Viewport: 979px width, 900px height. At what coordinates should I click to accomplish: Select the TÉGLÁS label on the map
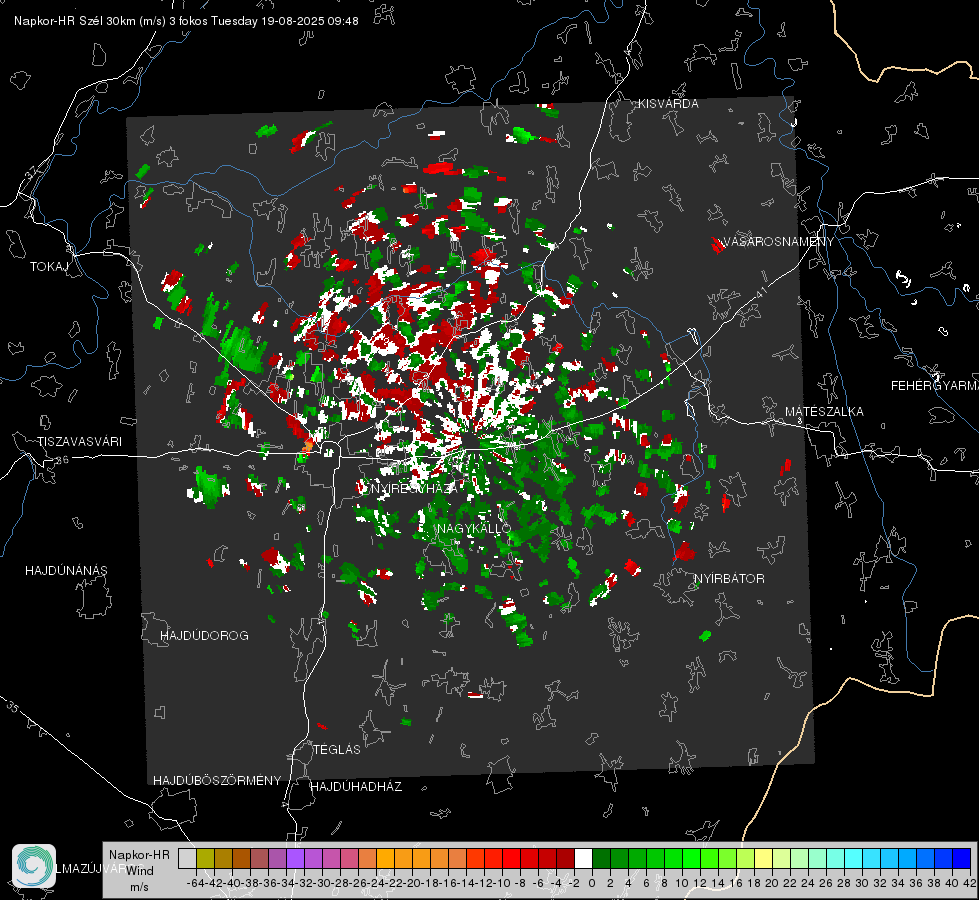[337, 749]
